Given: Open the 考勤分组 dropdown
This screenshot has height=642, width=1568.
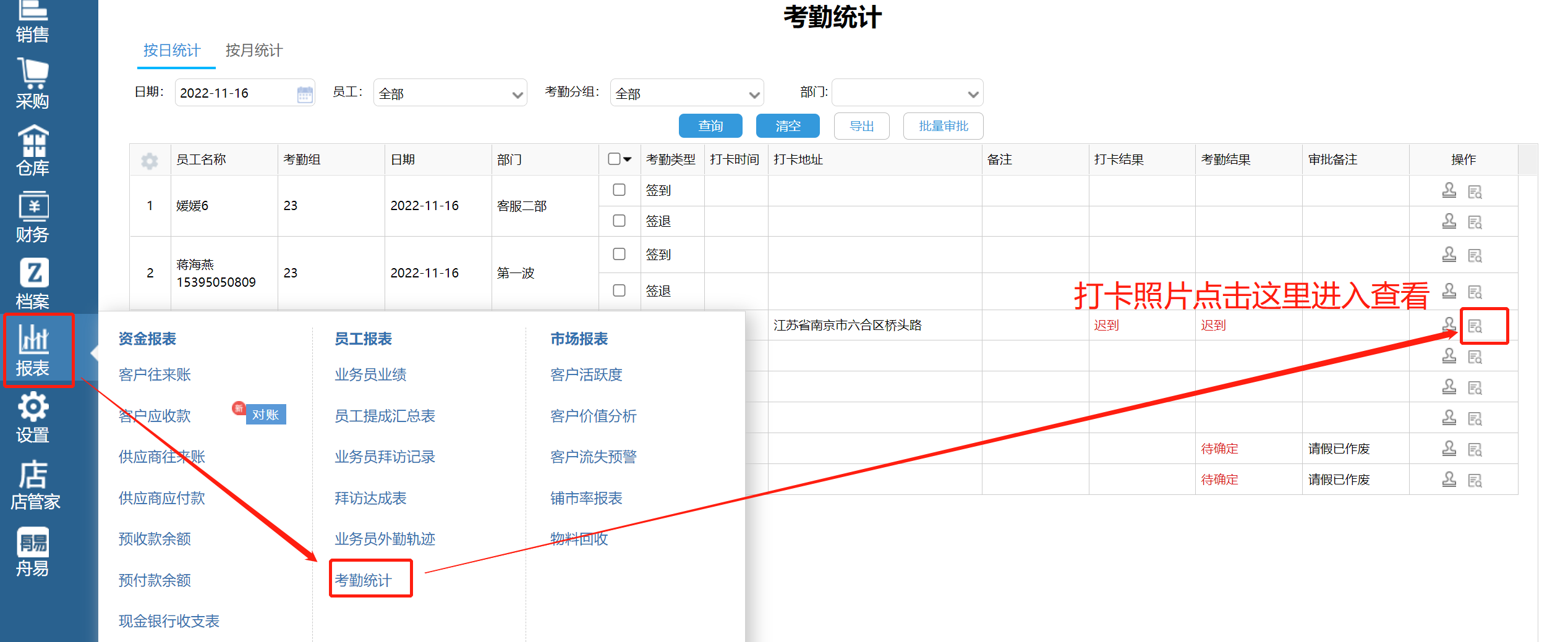Looking at the screenshot, I should 687,93.
